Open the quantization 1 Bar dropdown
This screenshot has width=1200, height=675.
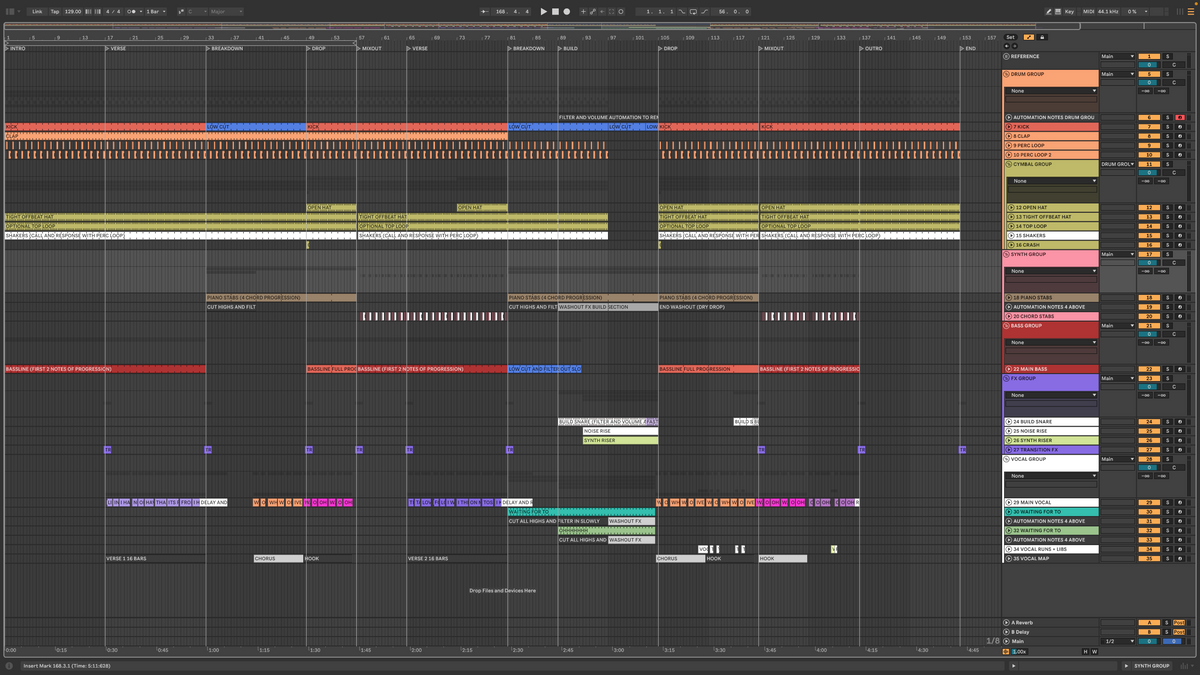click(155, 11)
